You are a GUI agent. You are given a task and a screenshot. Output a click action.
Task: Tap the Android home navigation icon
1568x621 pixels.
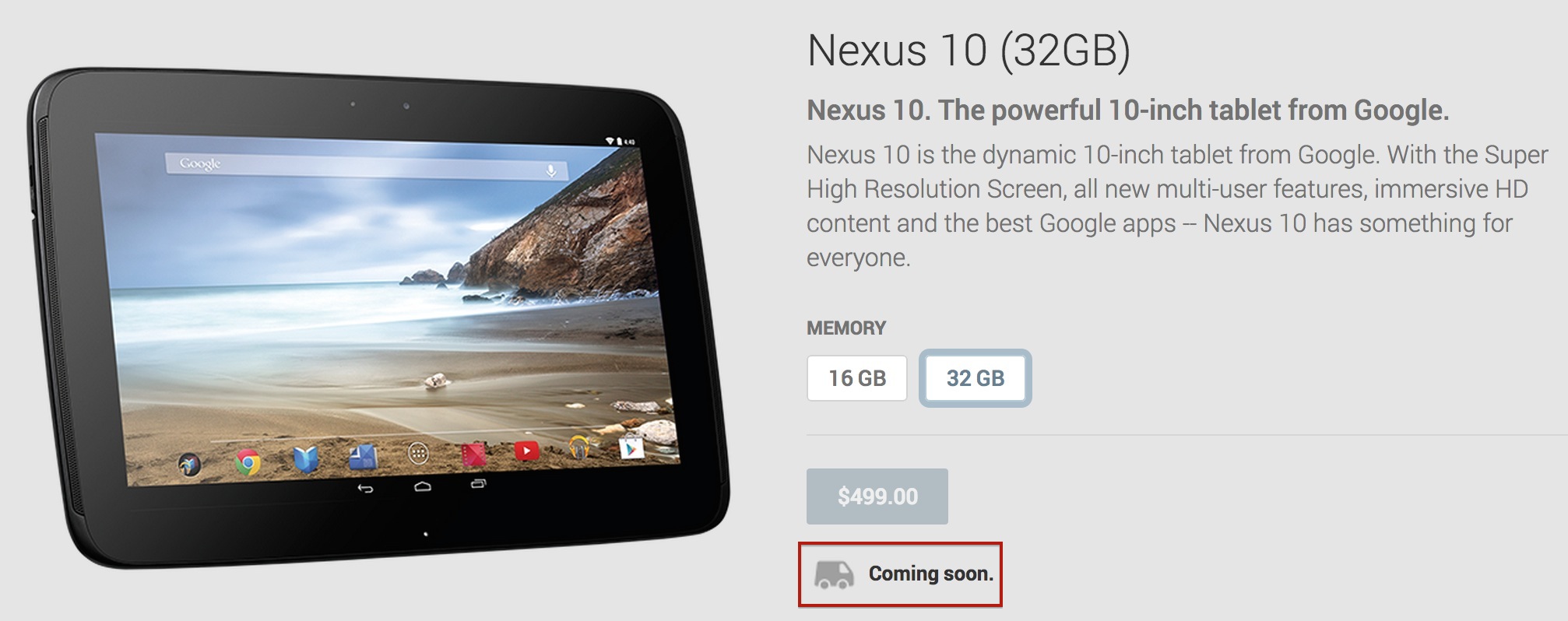tap(422, 486)
